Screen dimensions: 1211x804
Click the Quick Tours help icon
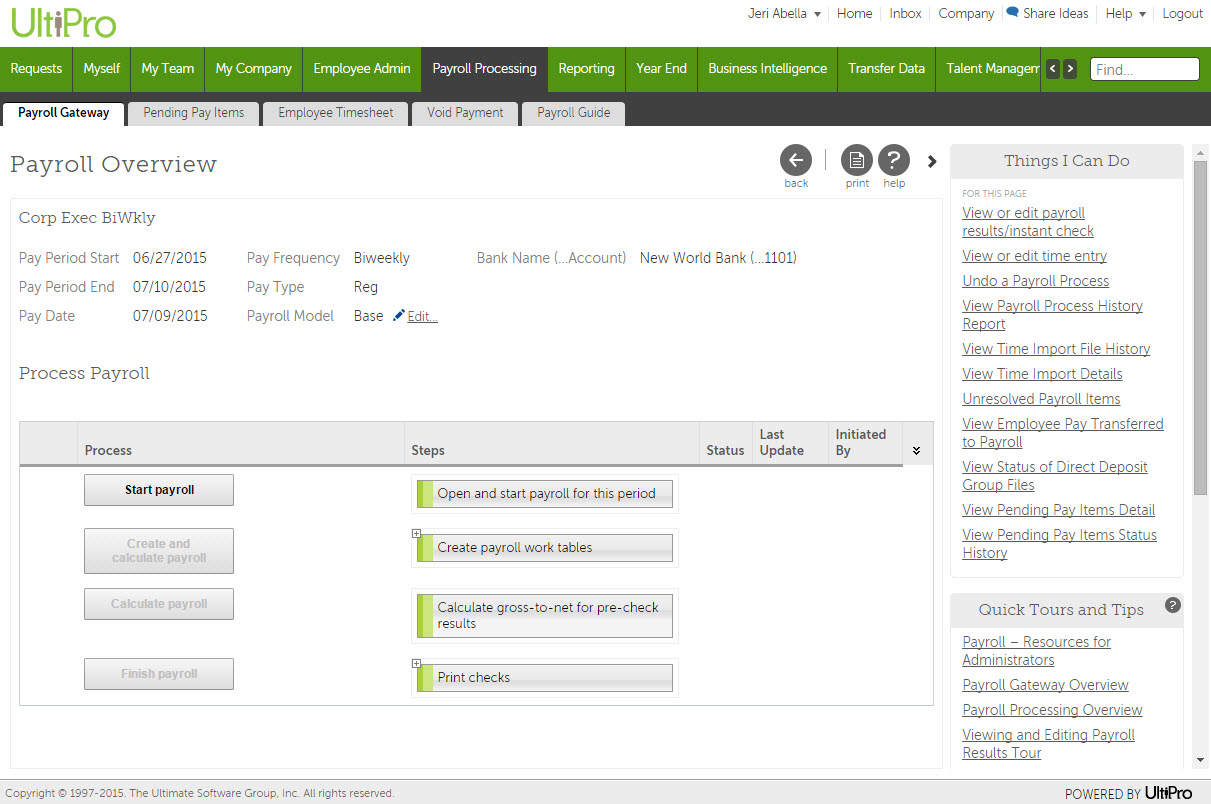[1173, 605]
